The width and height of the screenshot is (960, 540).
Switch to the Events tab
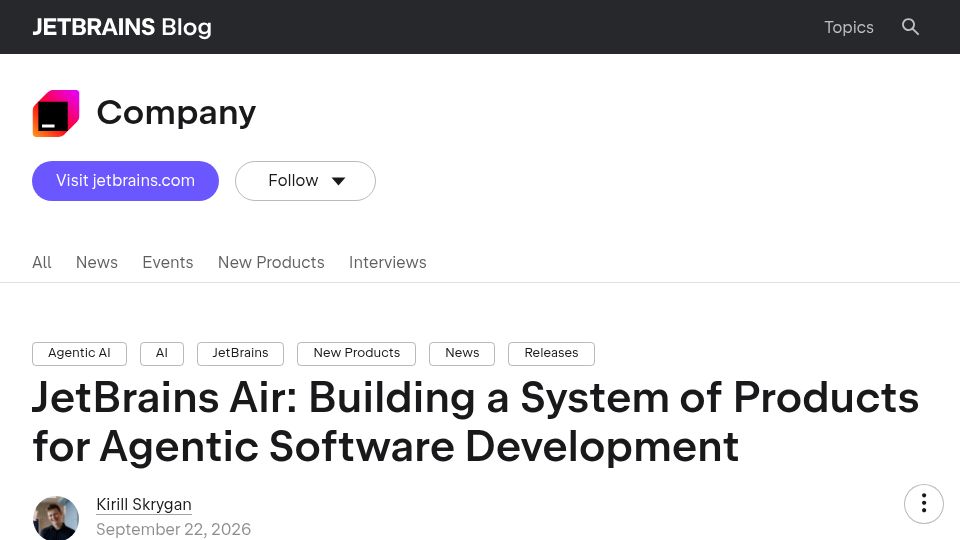point(168,262)
